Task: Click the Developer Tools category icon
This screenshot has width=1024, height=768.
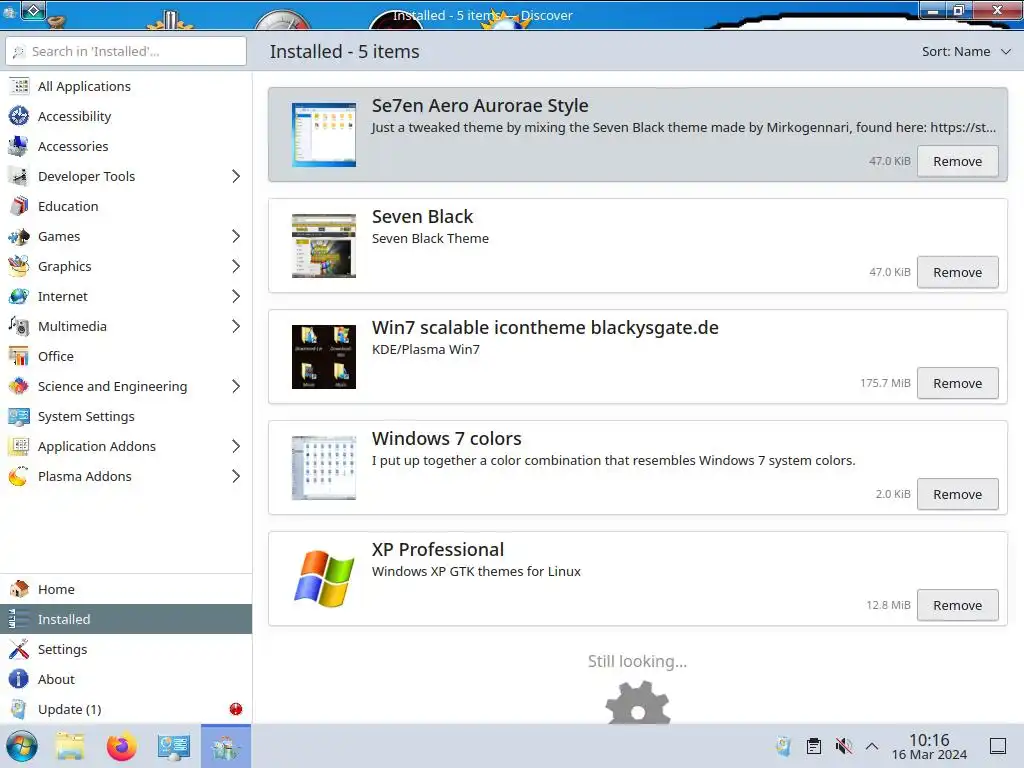Action: [19, 176]
